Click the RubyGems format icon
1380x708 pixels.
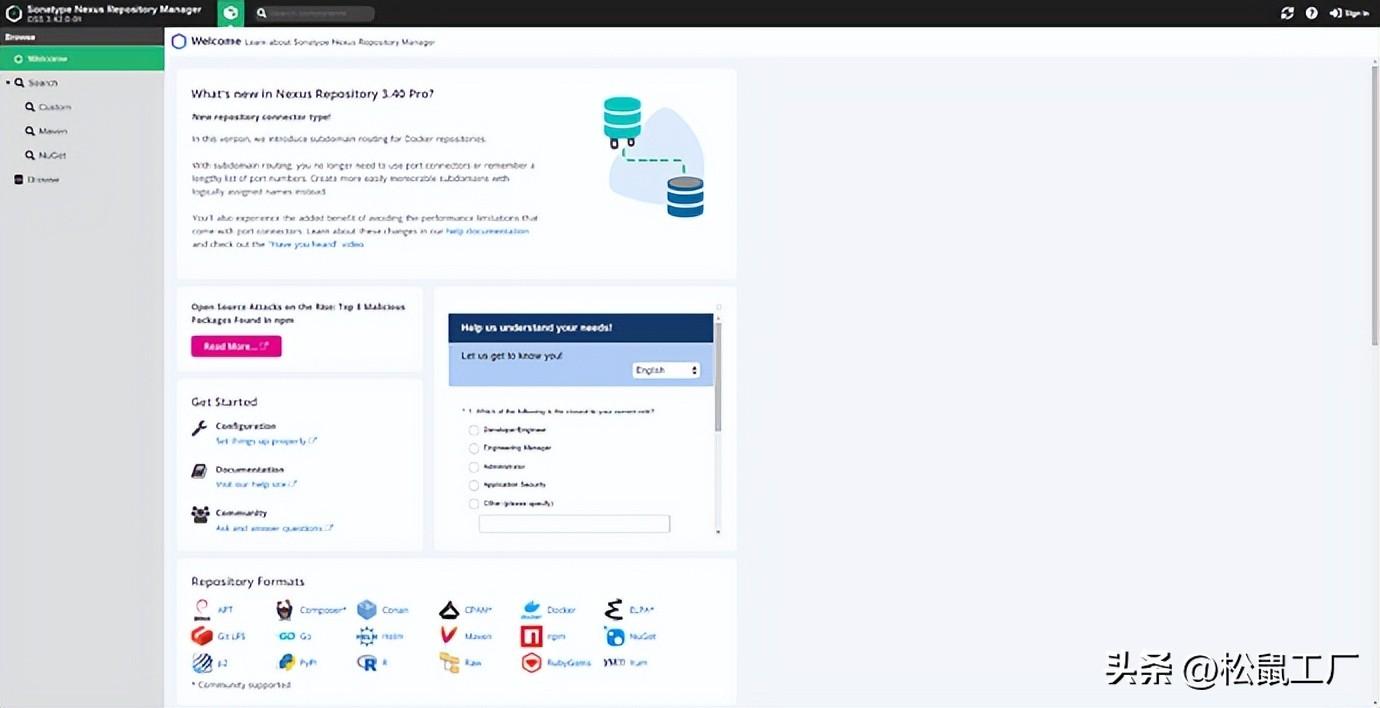pos(530,662)
